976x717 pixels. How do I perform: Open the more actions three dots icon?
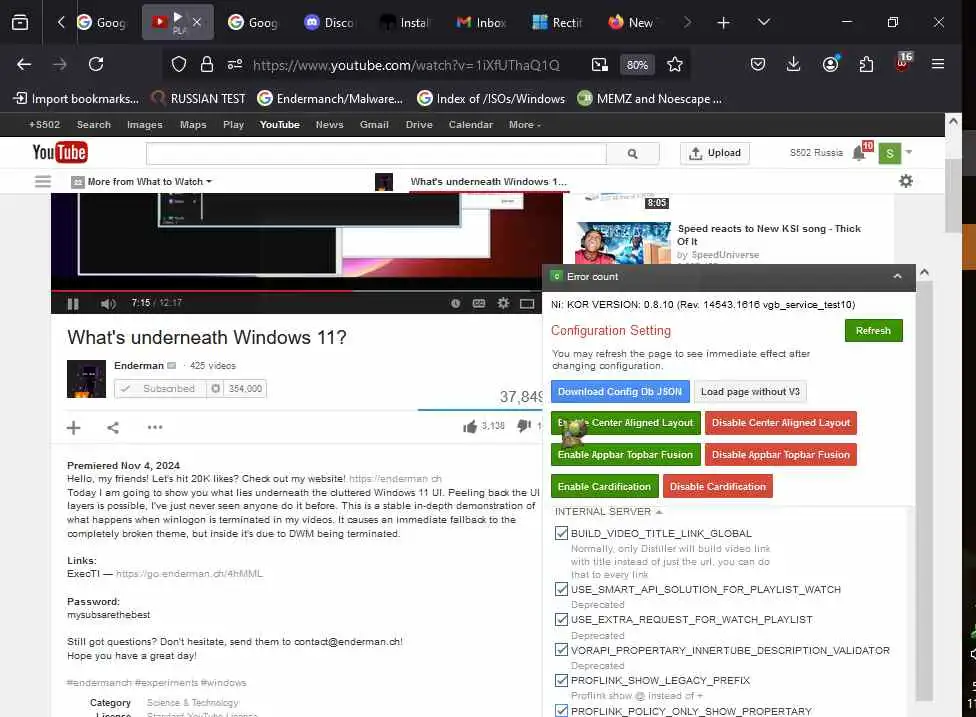pyautogui.click(x=155, y=427)
